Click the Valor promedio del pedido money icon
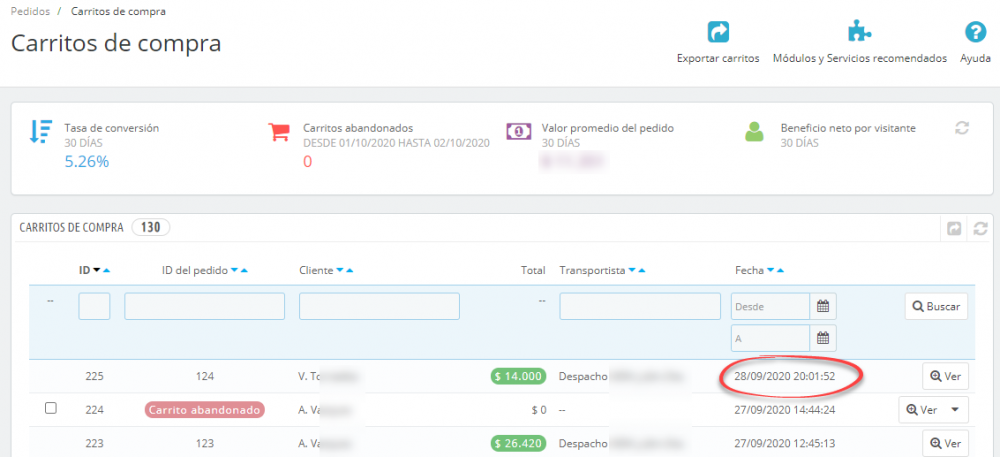This screenshot has width=1000, height=457. pyautogui.click(x=518, y=131)
